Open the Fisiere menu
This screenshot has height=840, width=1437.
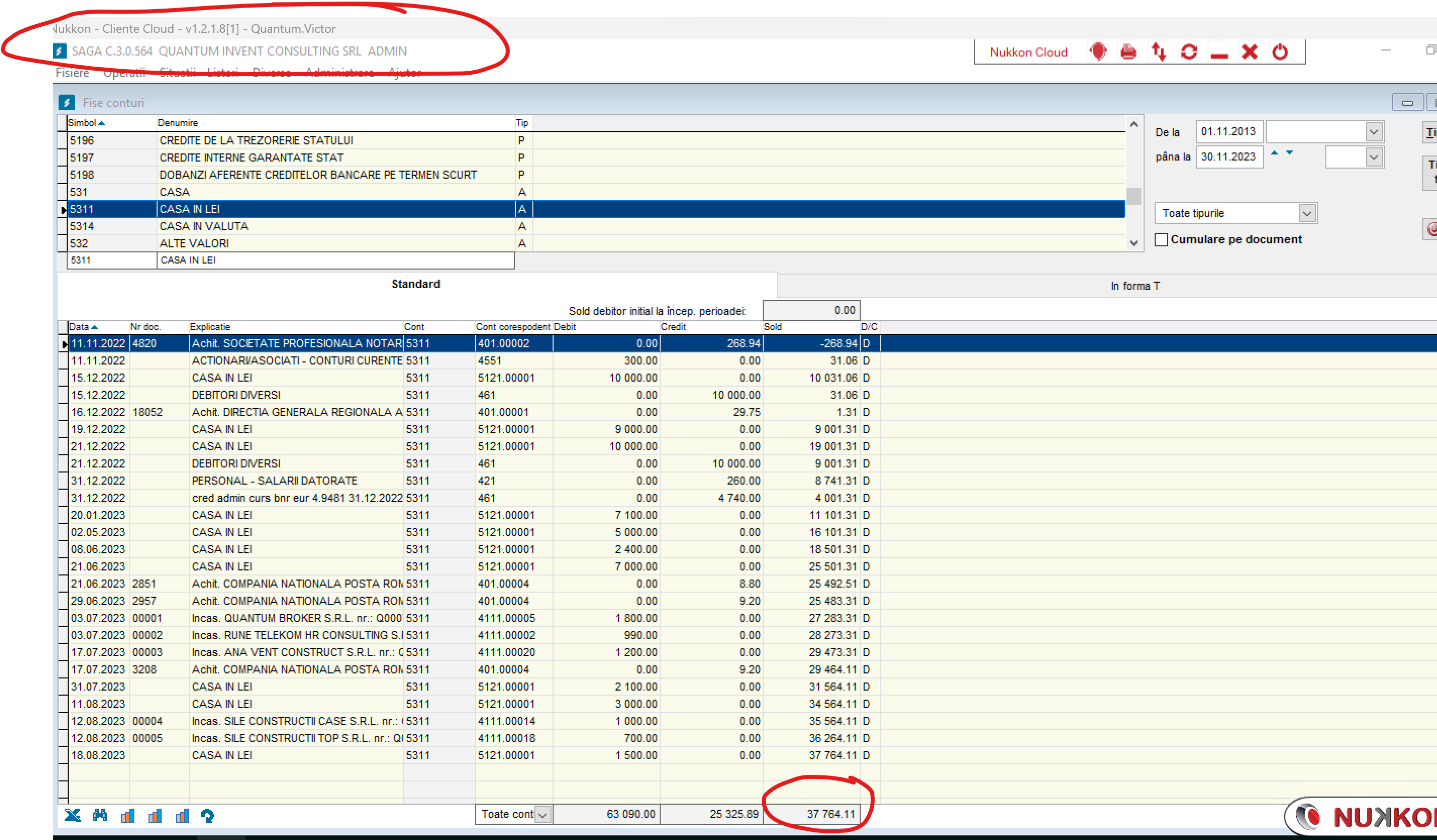(x=72, y=73)
